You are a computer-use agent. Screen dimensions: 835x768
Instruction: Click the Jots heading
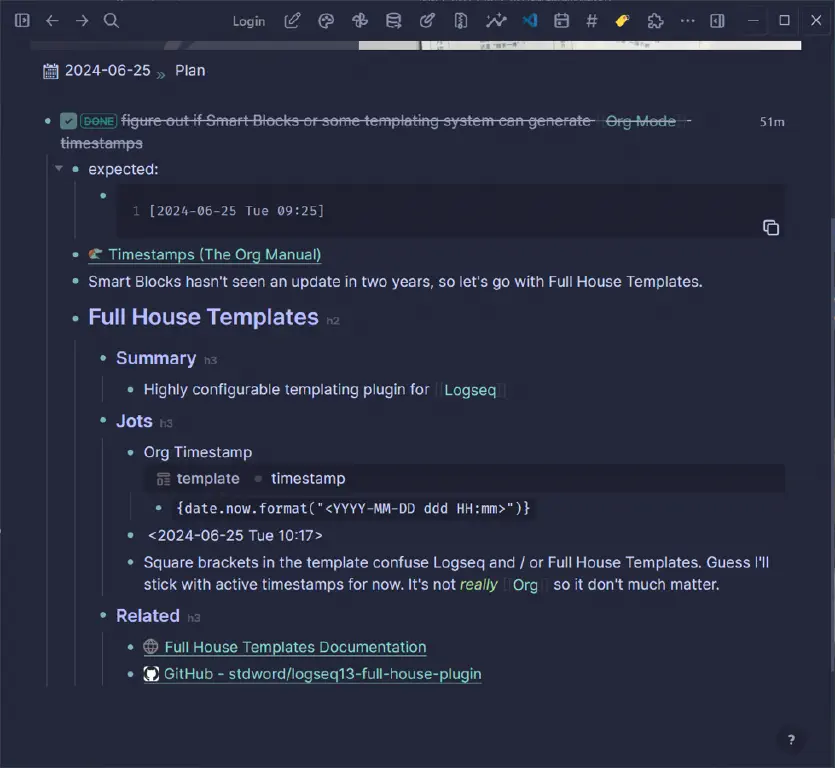point(134,421)
